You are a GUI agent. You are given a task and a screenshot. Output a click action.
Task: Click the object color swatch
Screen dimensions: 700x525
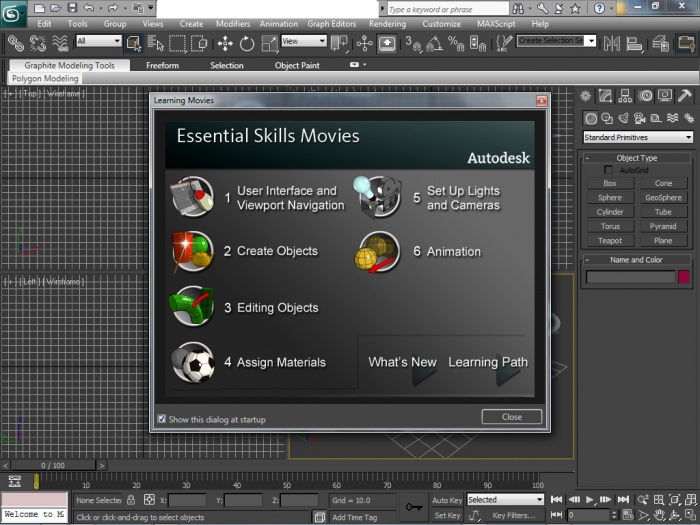tap(684, 277)
